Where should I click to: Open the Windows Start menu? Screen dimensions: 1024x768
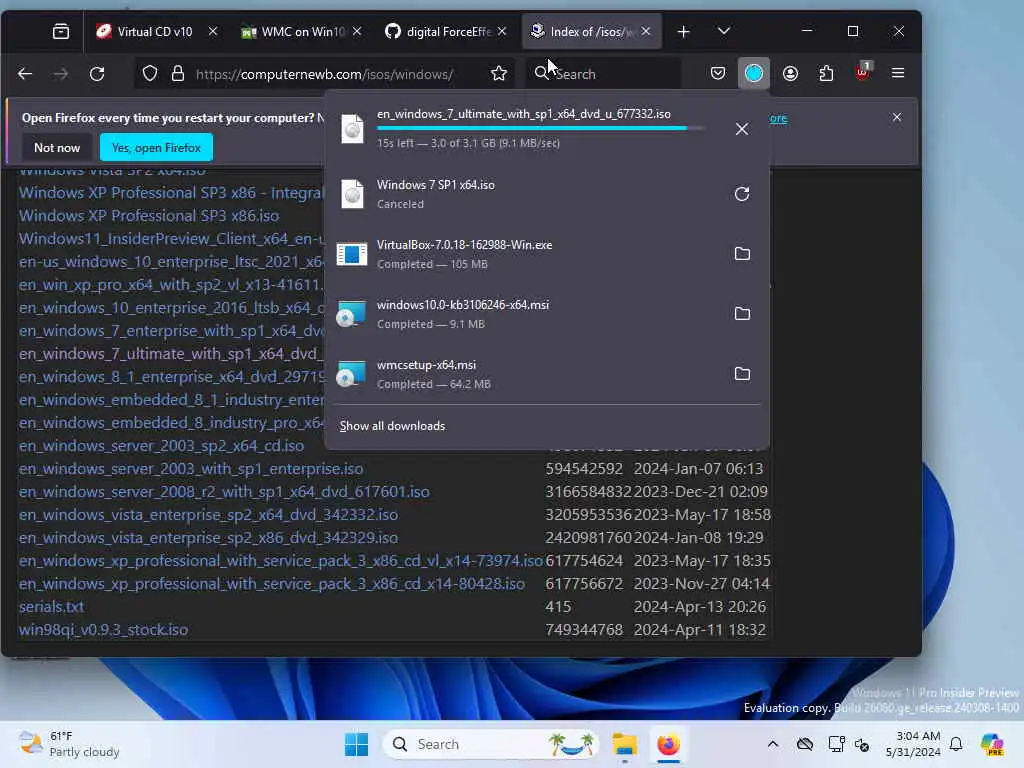(357, 744)
